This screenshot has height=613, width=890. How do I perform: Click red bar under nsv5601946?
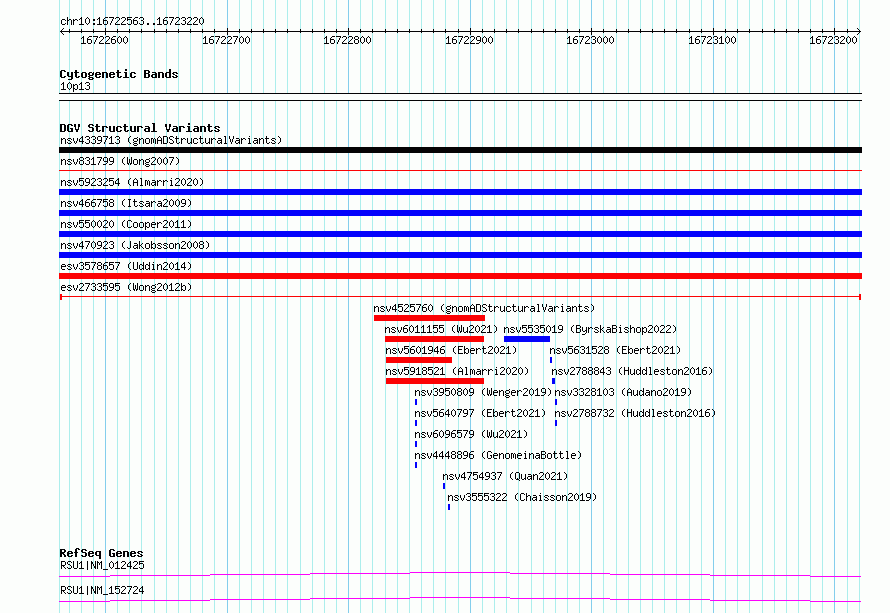click(419, 360)
